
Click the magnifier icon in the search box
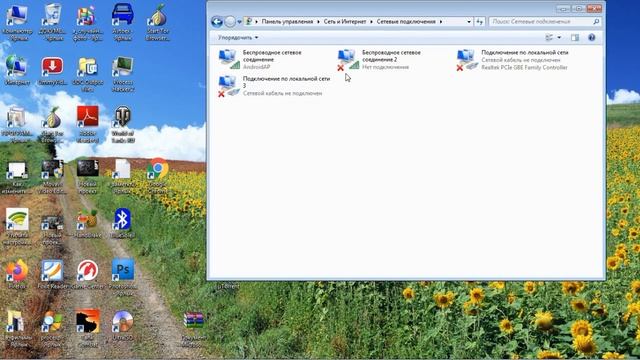(x=596, y=22)
